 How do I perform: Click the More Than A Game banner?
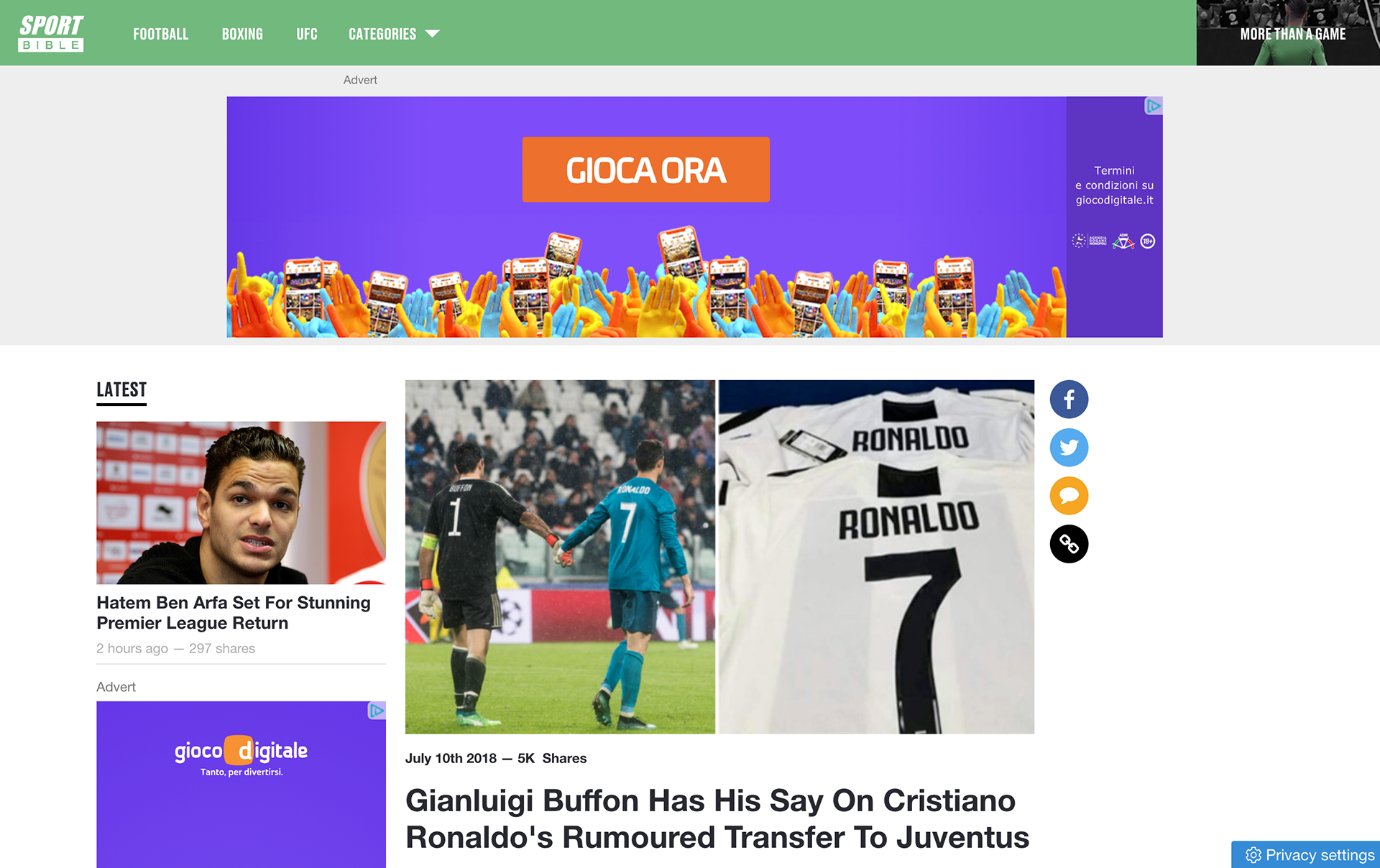click(x=1288, y=33)
